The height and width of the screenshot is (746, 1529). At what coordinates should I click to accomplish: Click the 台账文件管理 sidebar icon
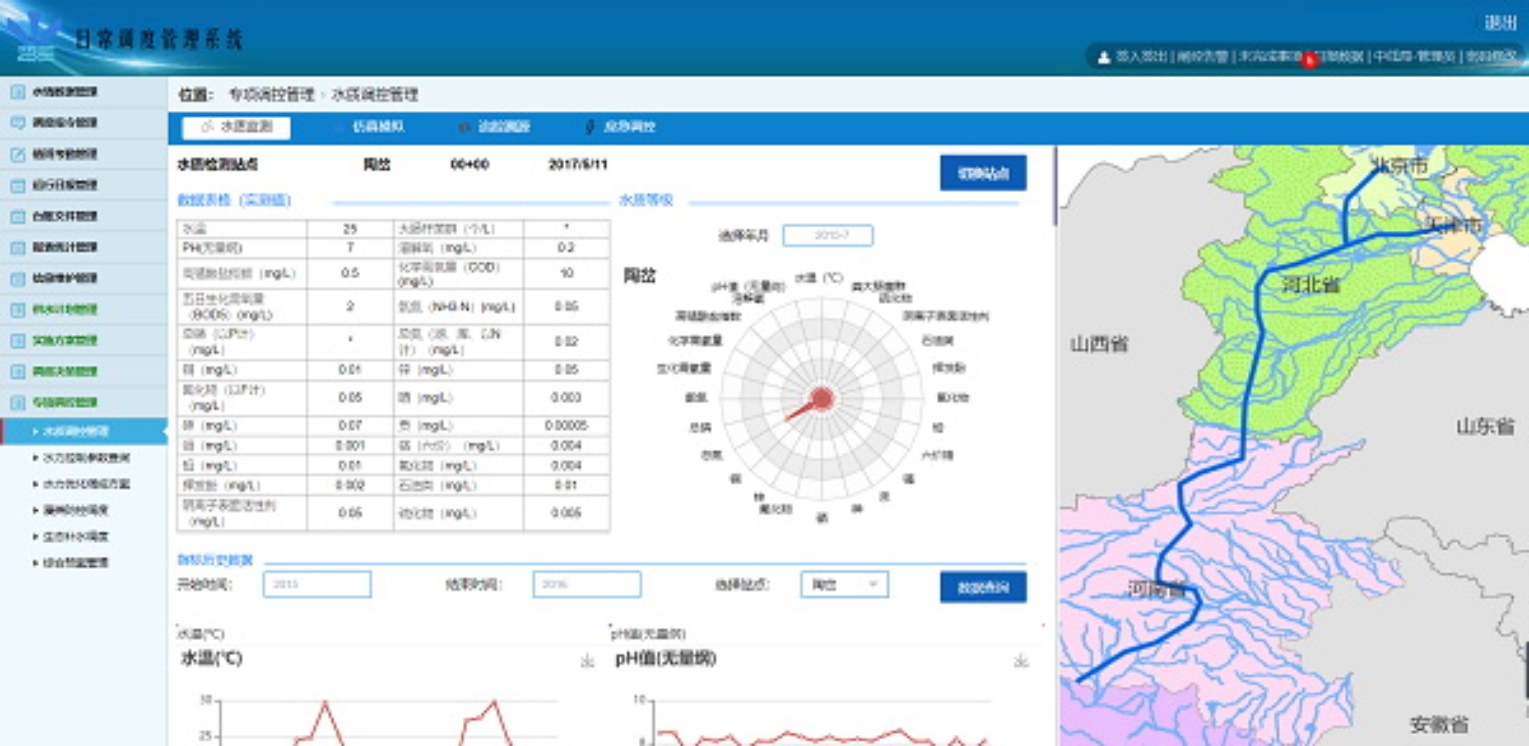pyautogui.click(x=18, y=216)
